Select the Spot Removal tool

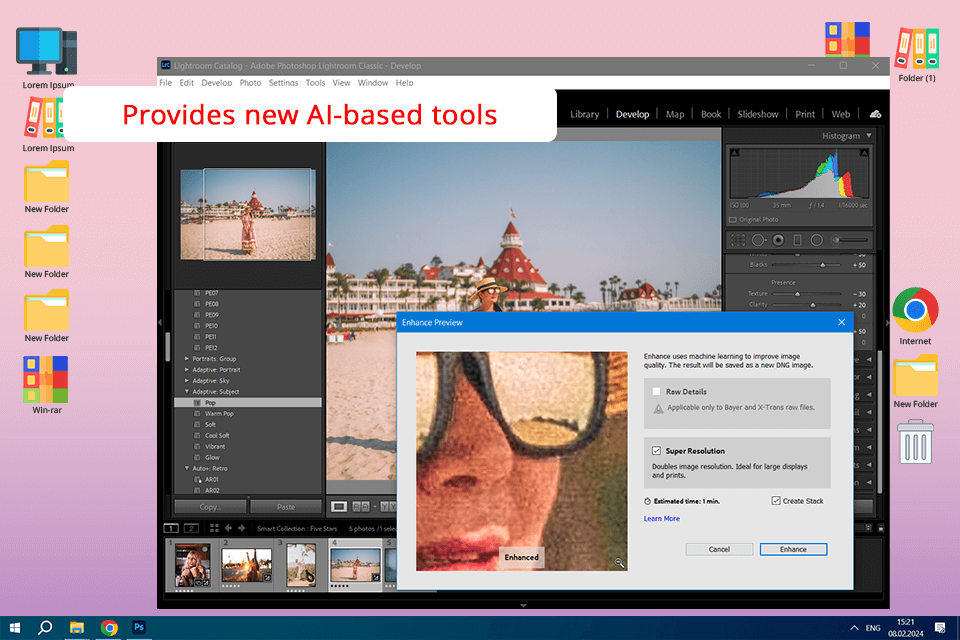point(758,240)
